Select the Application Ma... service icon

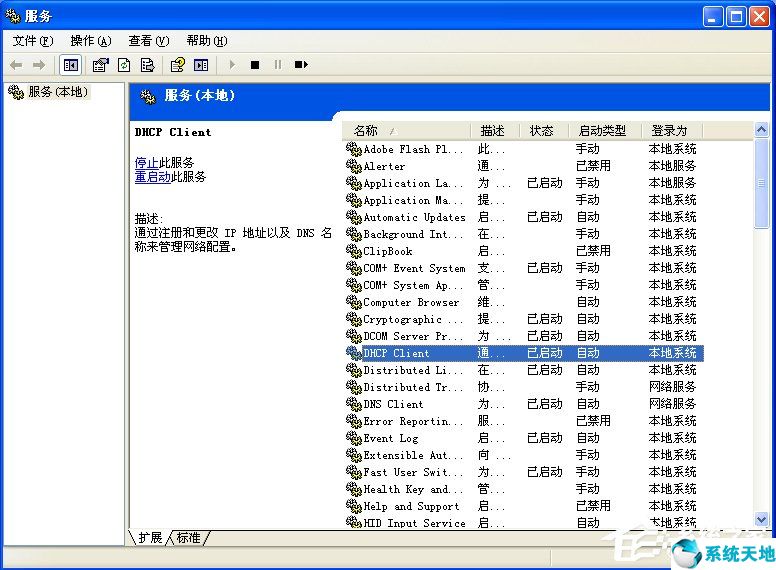(353, 200)
